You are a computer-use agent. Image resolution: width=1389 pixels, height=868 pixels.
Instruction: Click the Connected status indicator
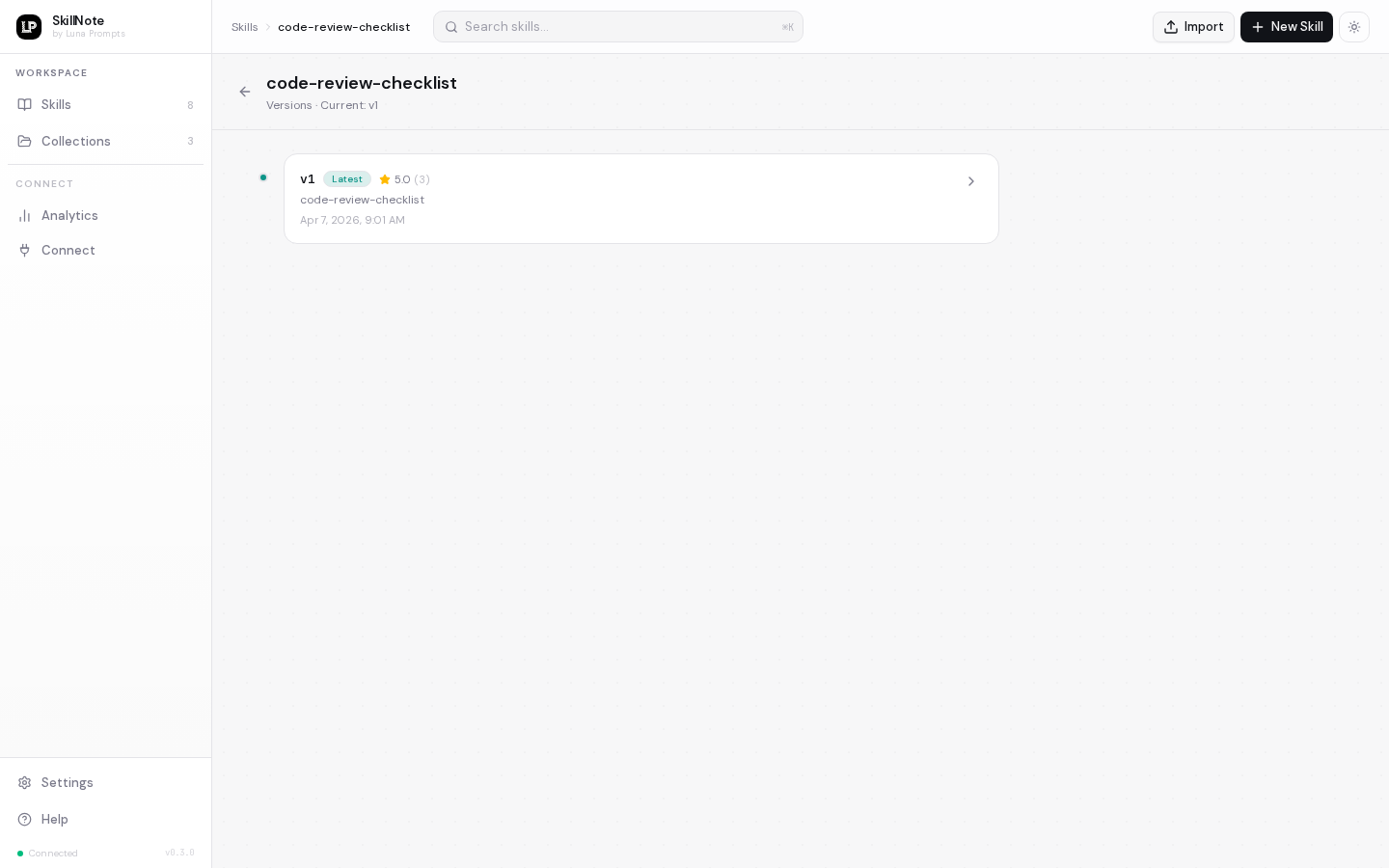(47, 854)
